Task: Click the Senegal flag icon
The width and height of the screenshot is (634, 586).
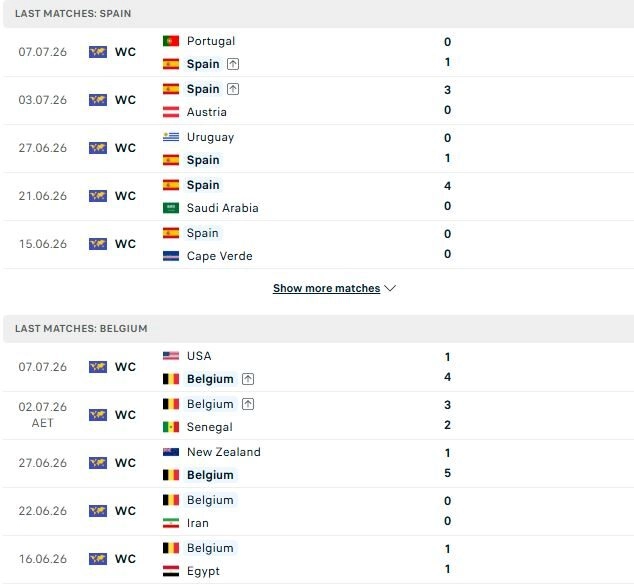Action: pos(171,427)
